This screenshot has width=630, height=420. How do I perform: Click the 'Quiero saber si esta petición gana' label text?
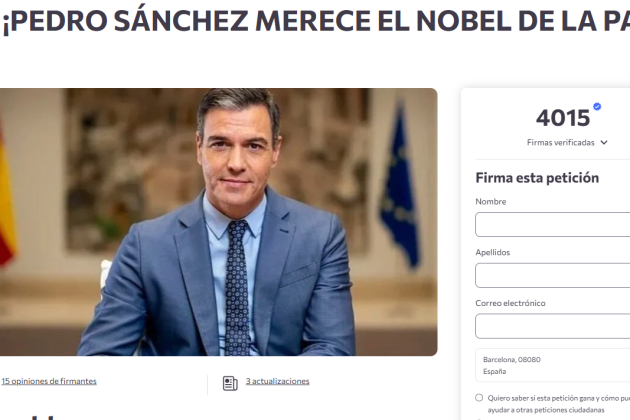pyautogui.click(x=558, y=404)
